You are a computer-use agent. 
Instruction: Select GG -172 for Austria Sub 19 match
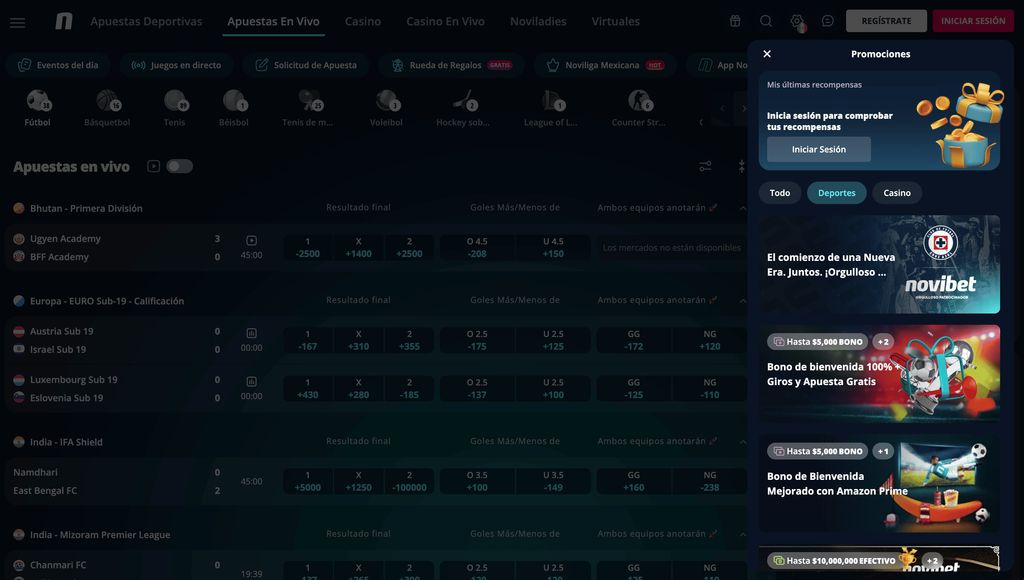tap(633, 340)
